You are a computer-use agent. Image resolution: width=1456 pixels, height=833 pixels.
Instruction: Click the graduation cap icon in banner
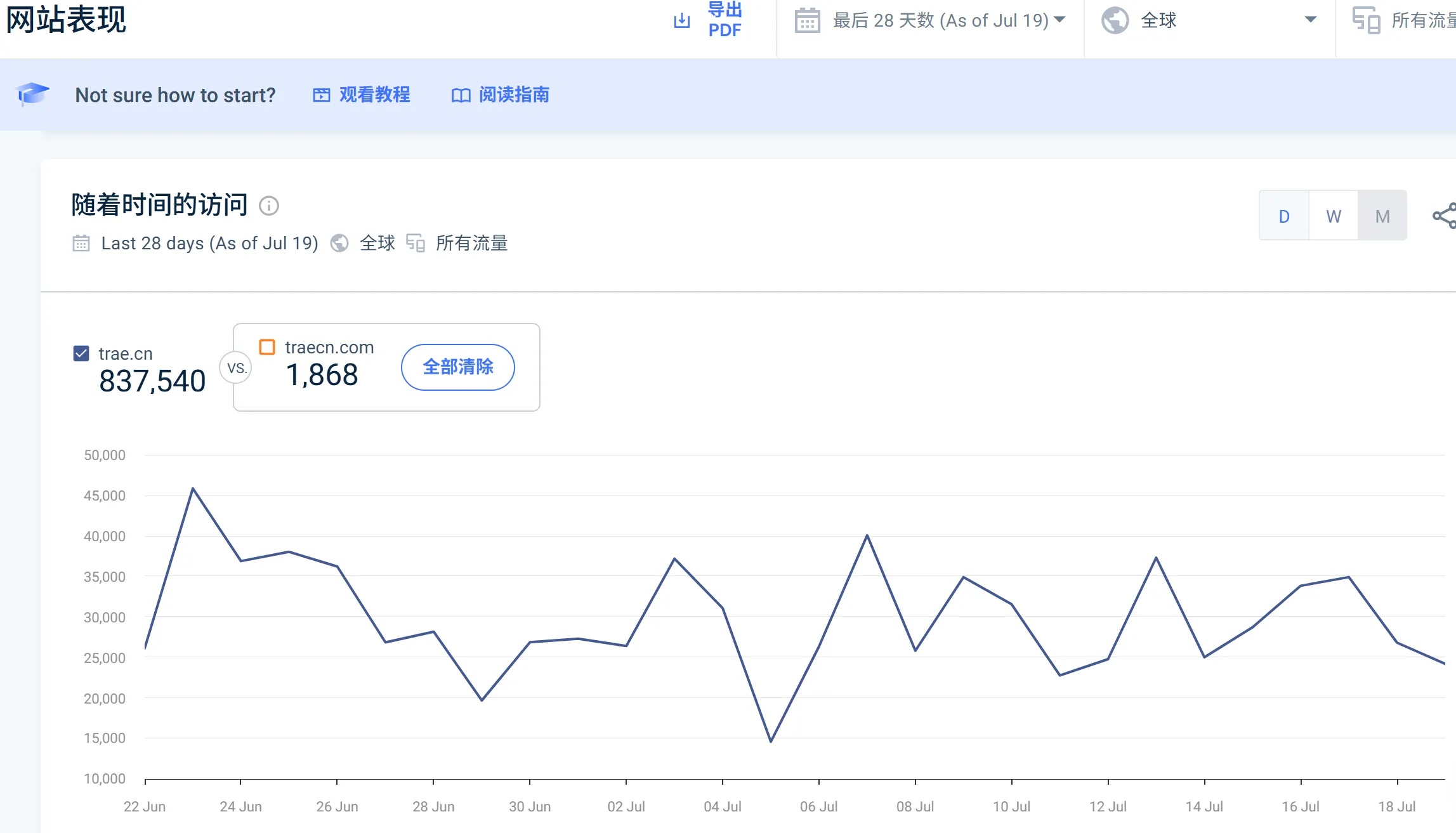pos(32,94)
